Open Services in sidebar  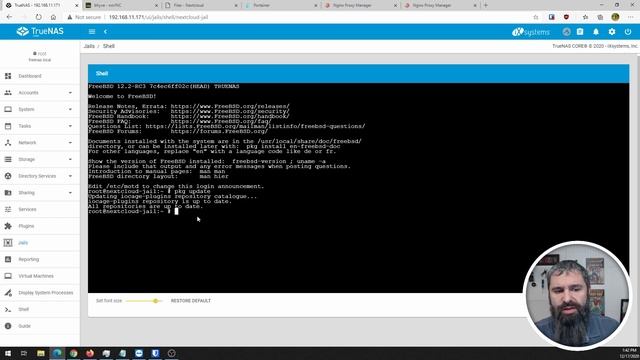click(40, 209)
